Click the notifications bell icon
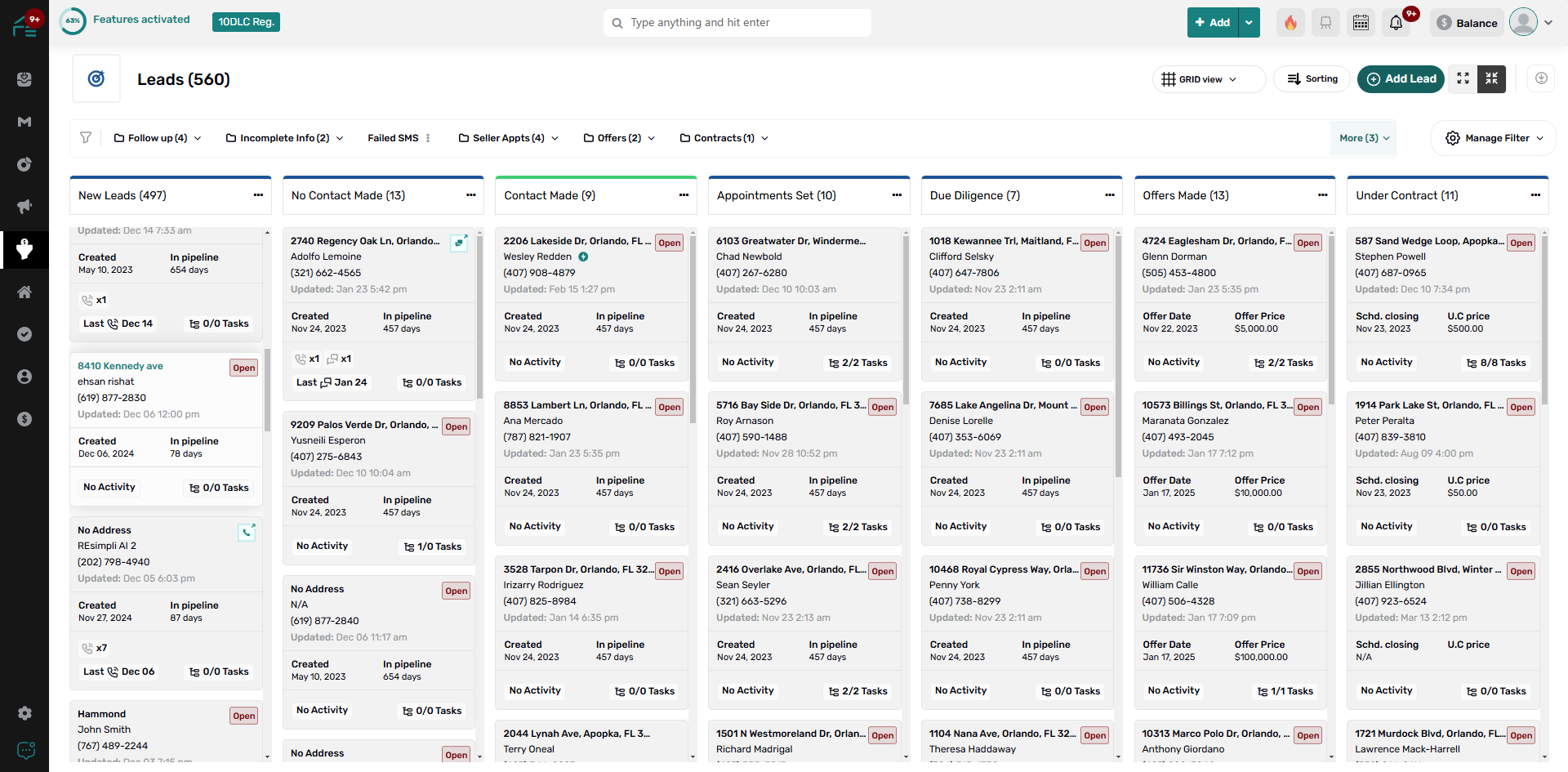Screen dimensions: 1568x772 (x=1396, y=23)
